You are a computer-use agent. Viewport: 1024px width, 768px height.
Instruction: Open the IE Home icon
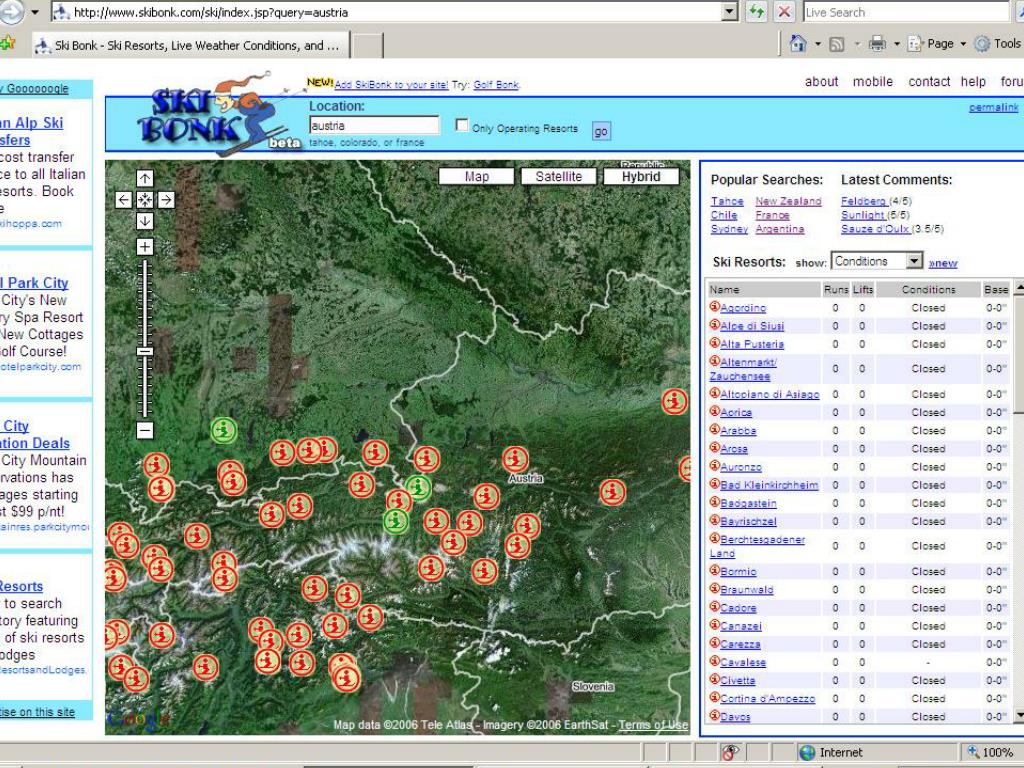tap(797, 44)
